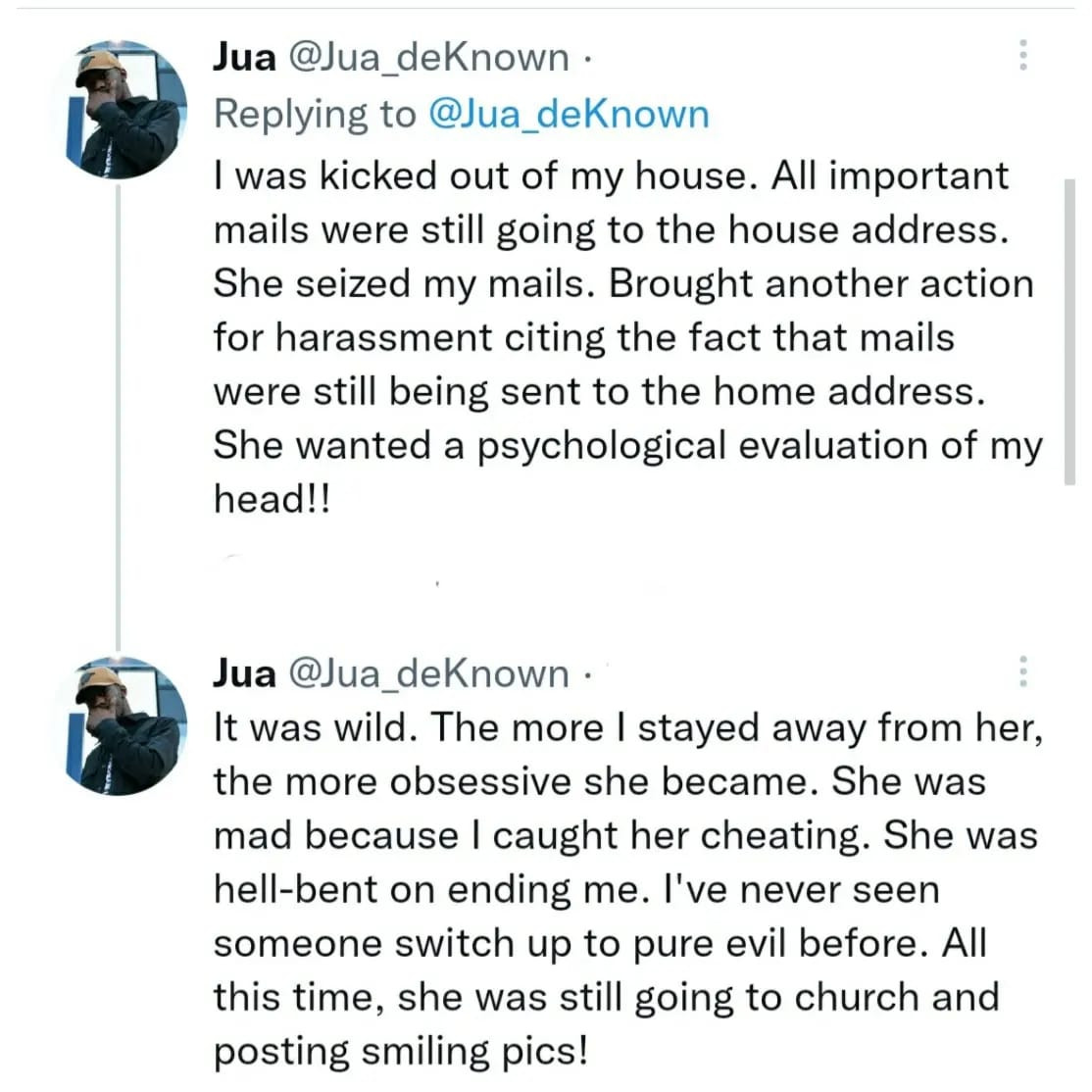Click the thread line connecting the two avatars
The height and width of the screenshot is (1092, 1092).
[x=119, y=418]
